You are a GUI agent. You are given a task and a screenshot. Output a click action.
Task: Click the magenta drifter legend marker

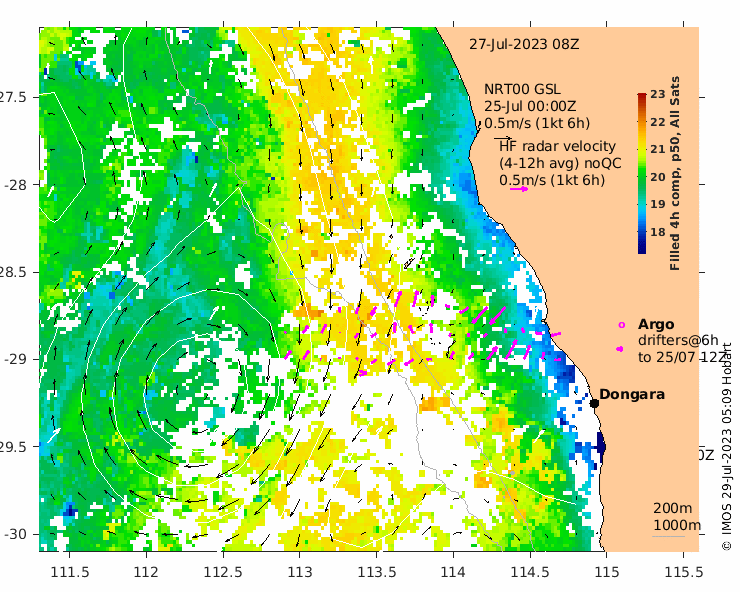pyautogui.click(x=620, y=349)
